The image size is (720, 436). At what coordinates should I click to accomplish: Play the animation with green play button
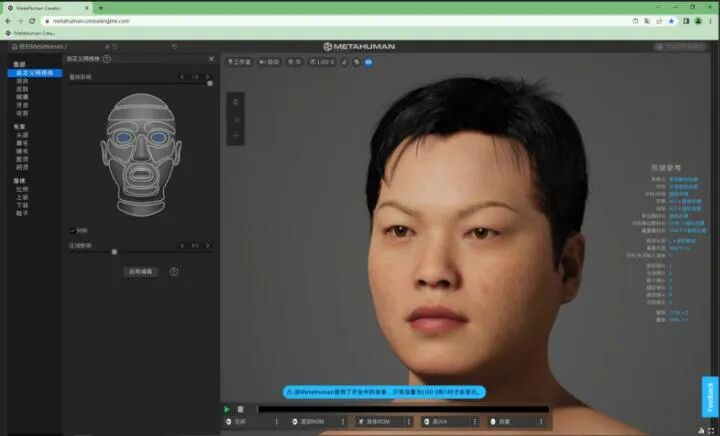(227, 409)
